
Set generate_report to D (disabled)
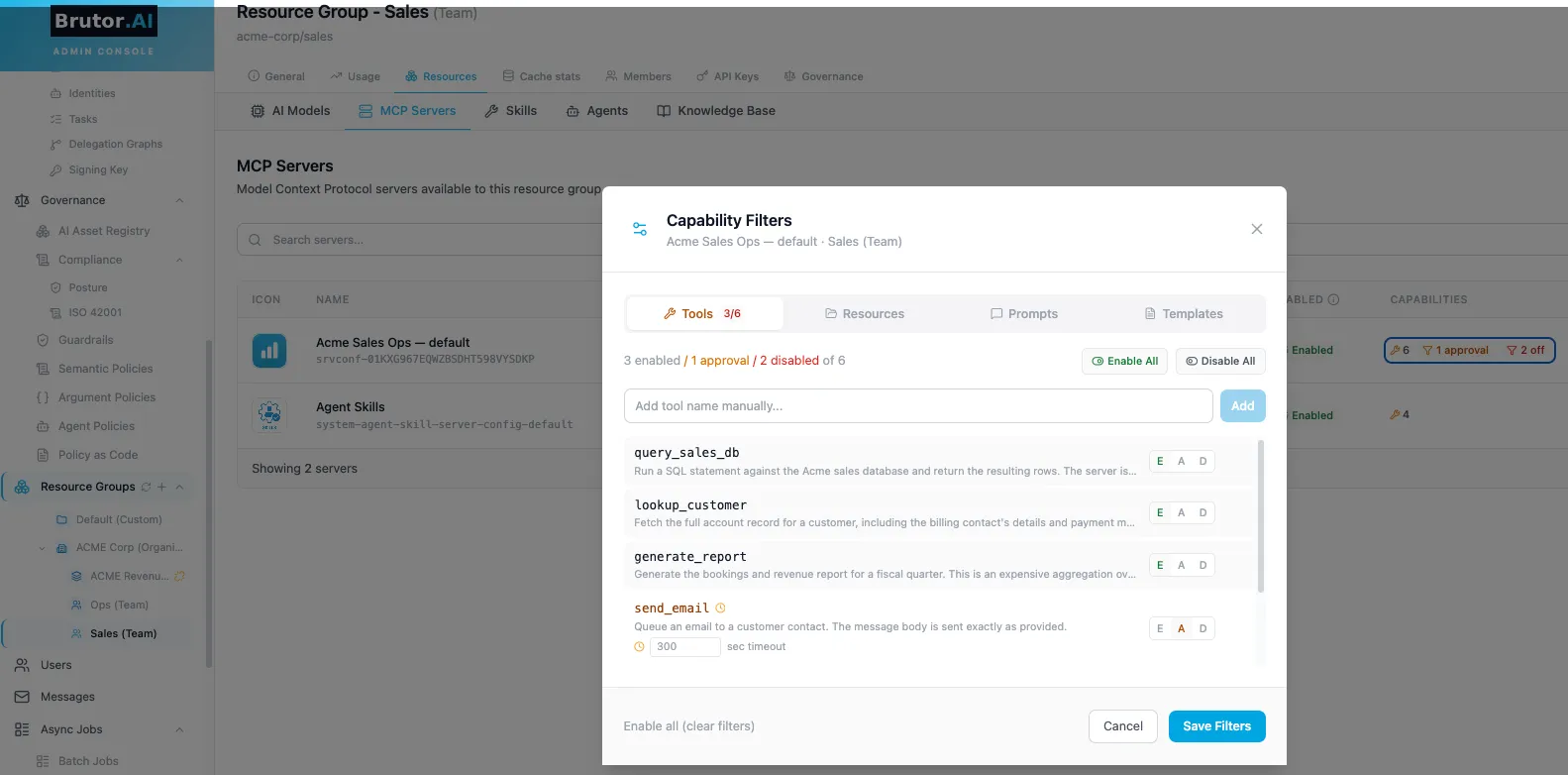coord(1202,565)
